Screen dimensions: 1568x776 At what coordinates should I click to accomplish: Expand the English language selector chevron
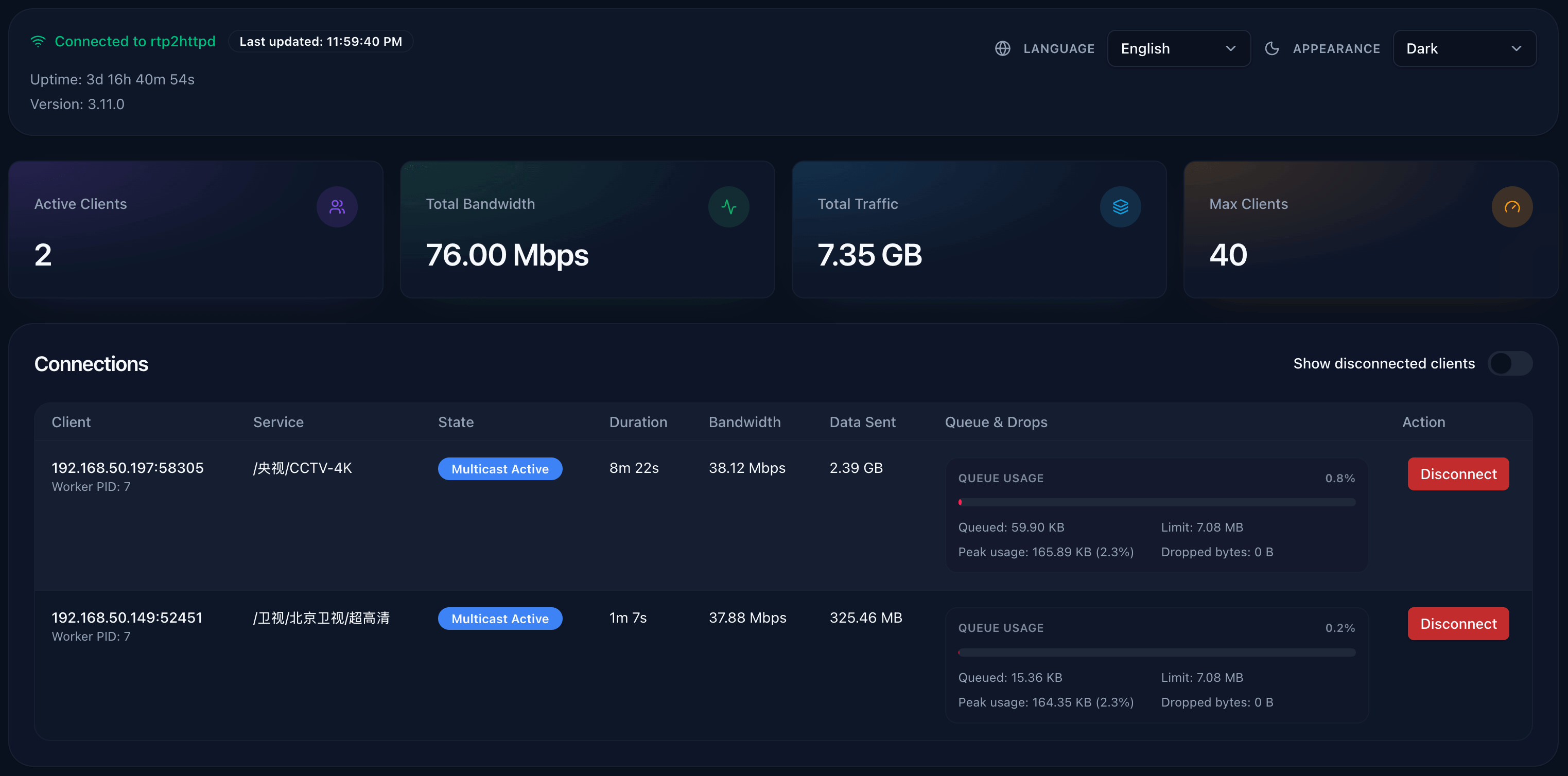click(x=1230, y=48)
